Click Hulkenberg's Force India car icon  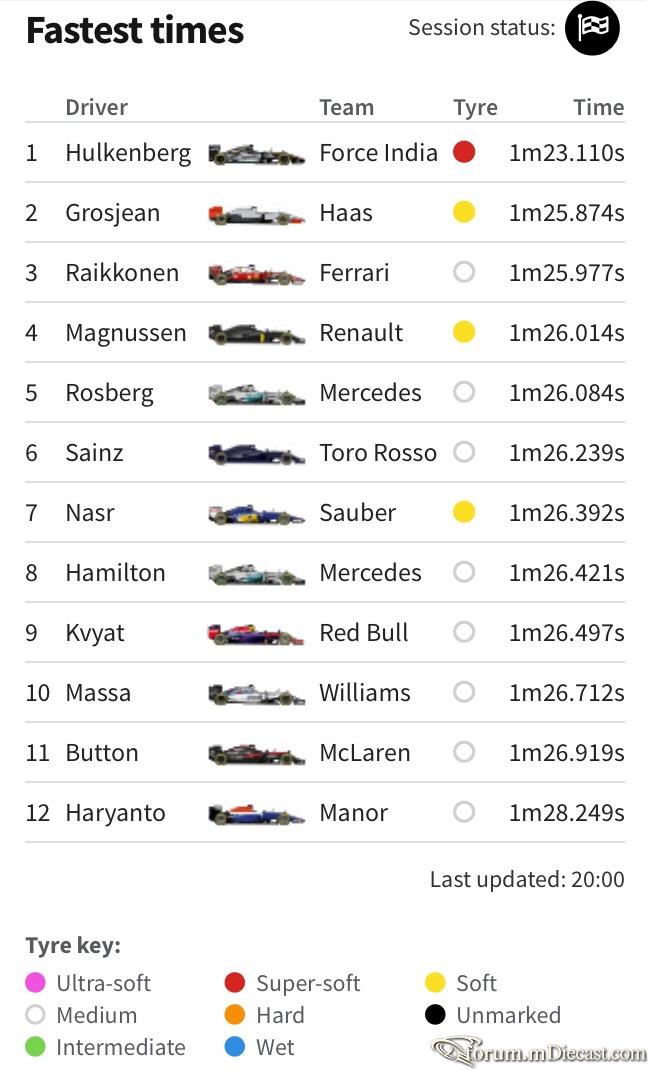click(256, 155)
